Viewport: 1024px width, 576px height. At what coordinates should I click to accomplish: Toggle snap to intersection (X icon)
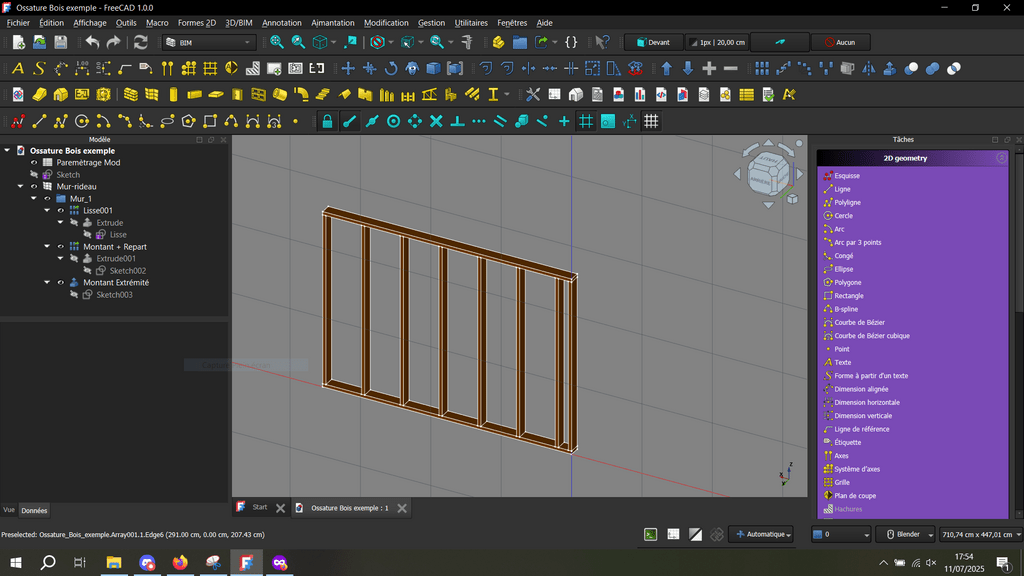pyautogui.click(x=436, y=121)
